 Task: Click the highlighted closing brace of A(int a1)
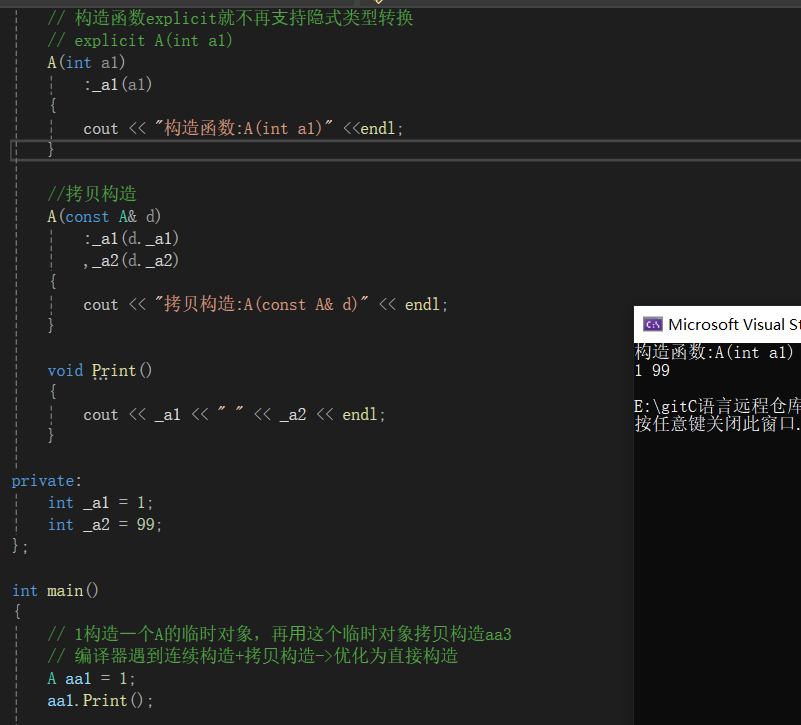(51, 150)
